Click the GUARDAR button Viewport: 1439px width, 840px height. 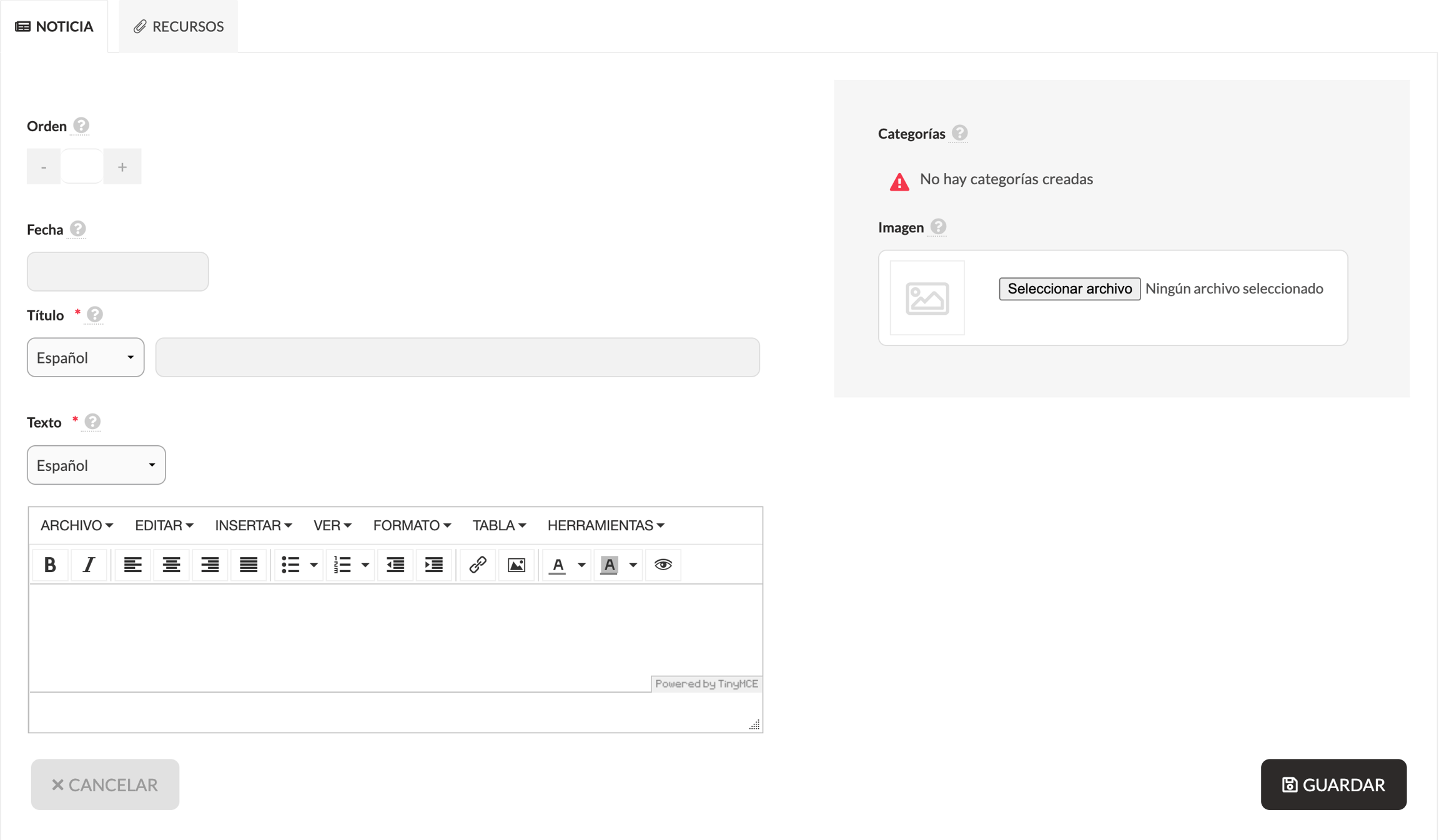1333,784
